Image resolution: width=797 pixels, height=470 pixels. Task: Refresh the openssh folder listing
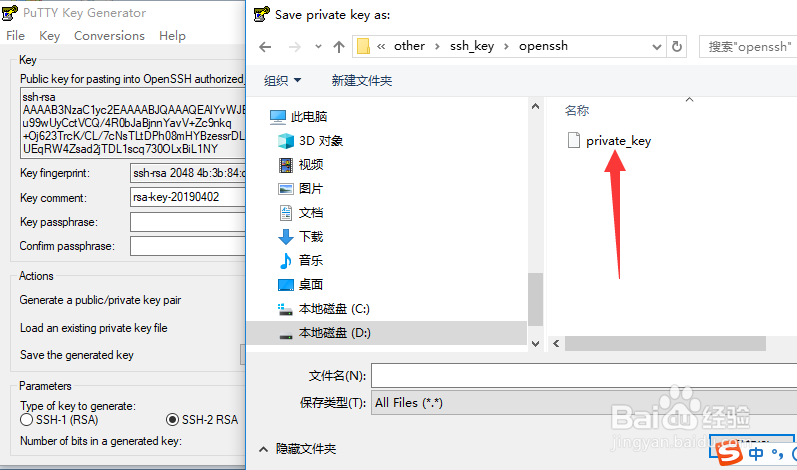[x=677, y=47]
